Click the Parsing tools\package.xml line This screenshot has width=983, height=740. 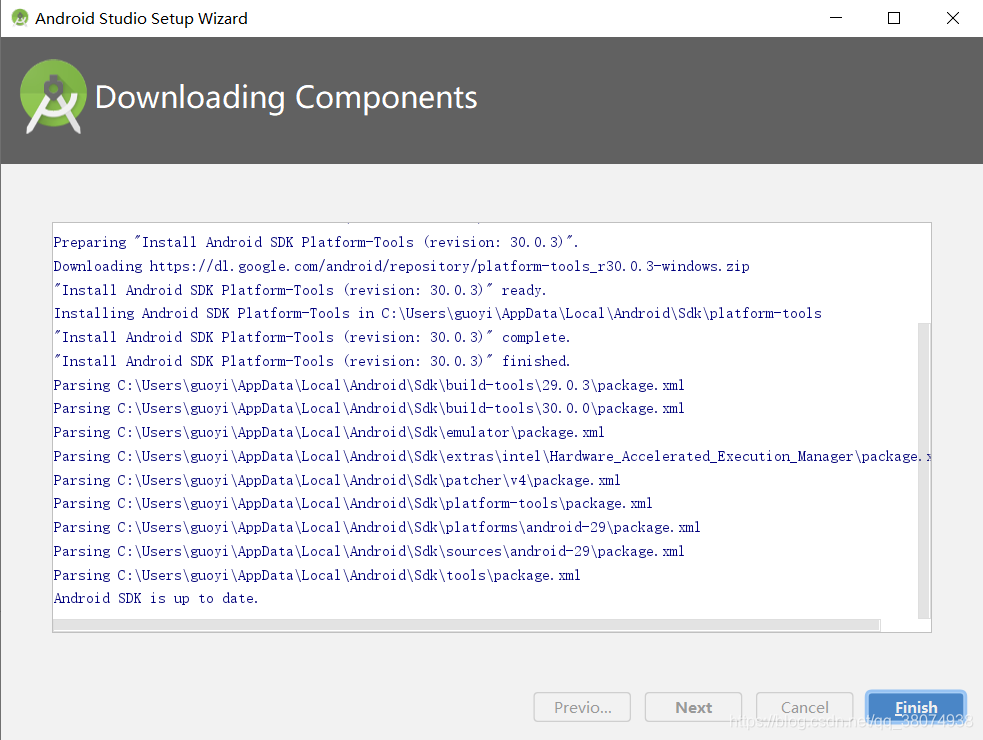317,574
